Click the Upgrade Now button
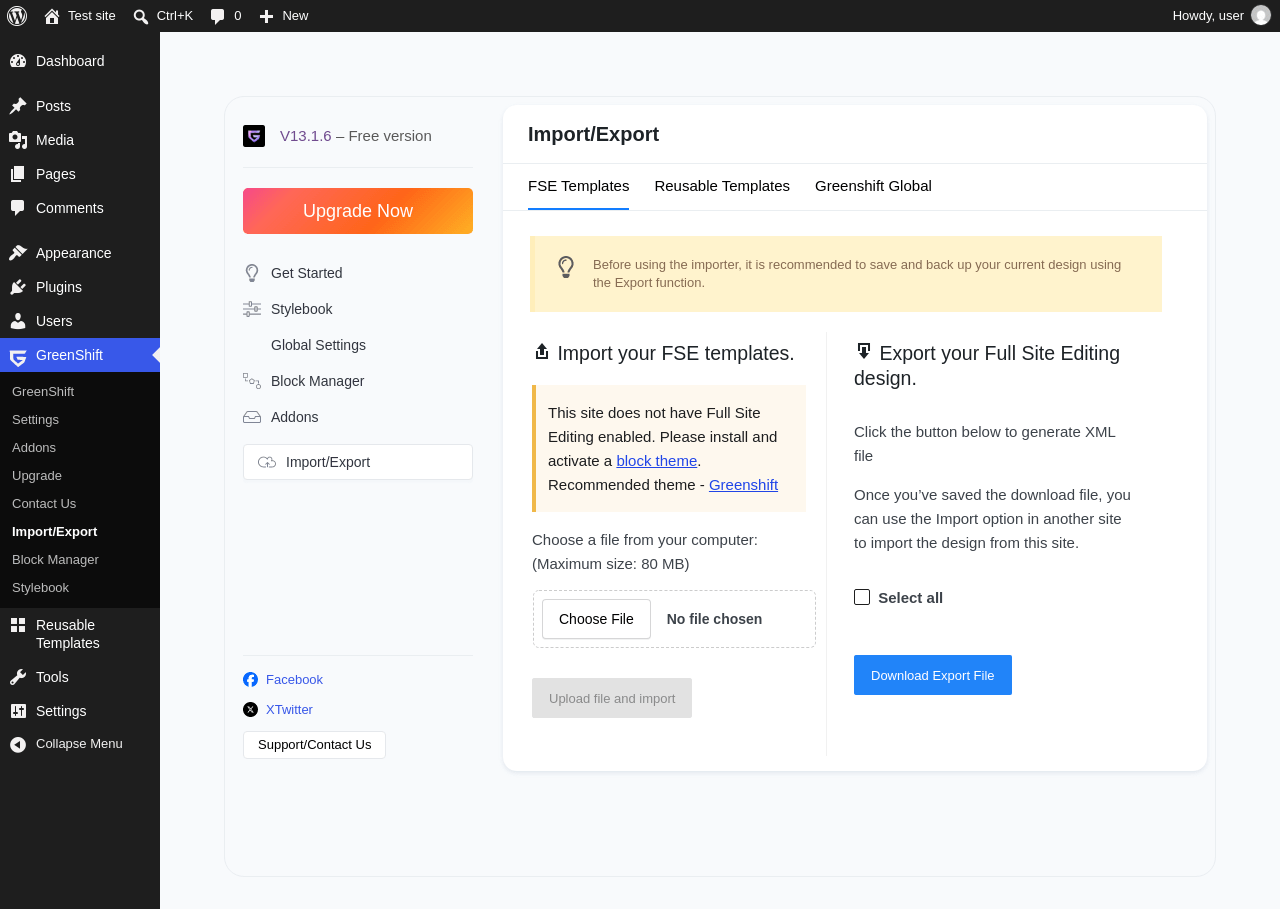The height and width of the screenshot is (909, 1280). click(358, 211)
